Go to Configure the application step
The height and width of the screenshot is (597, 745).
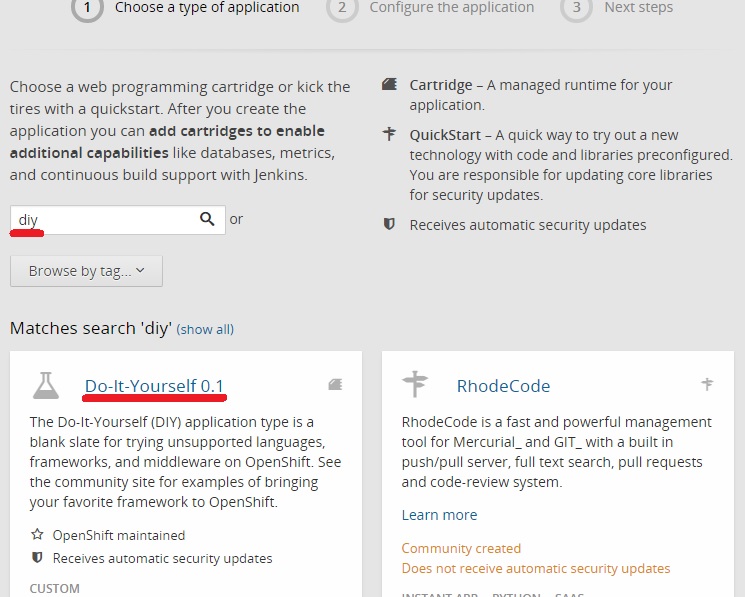tap(451, 8)
